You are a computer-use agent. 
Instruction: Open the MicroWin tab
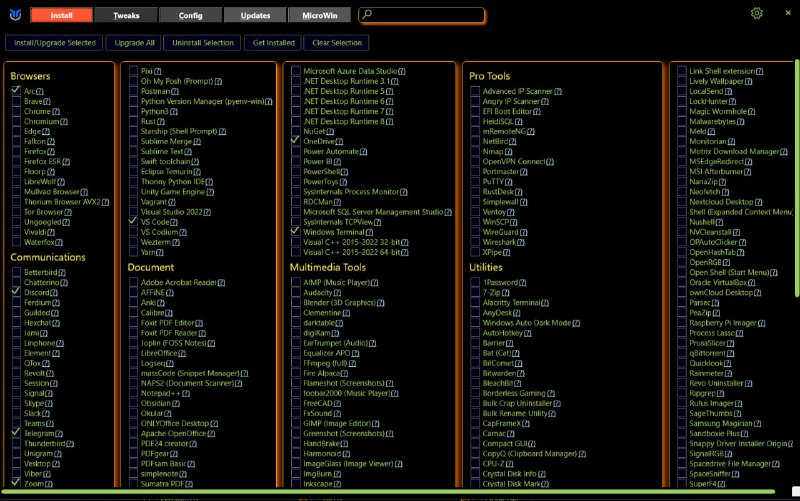[x=318, y=15]
